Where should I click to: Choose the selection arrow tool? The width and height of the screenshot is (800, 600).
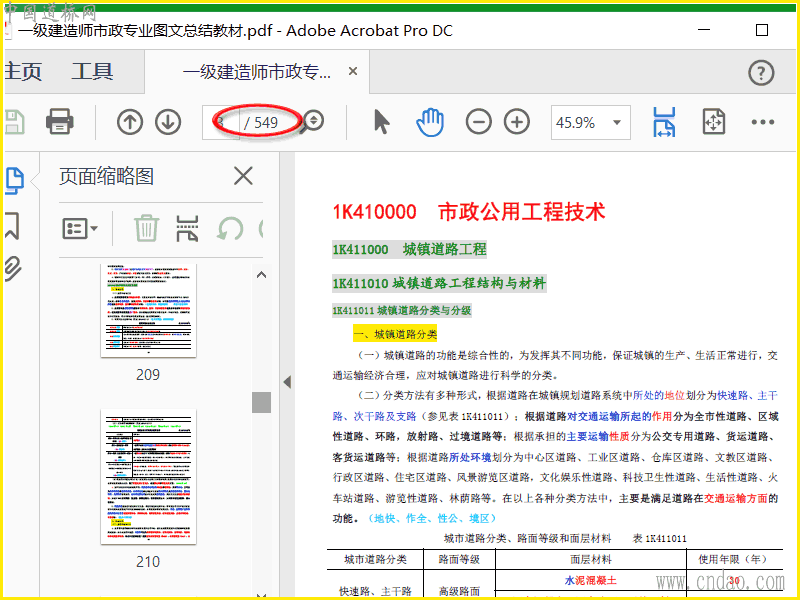(382, 122)
